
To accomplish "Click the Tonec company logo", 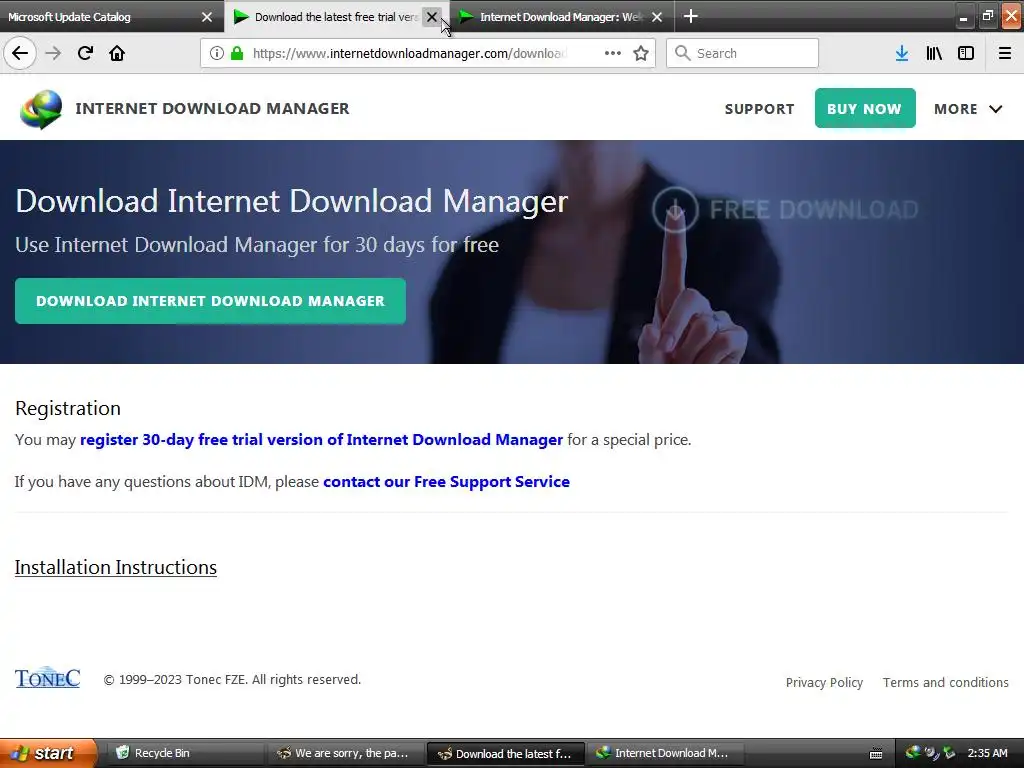I will [x=48, y=679].
